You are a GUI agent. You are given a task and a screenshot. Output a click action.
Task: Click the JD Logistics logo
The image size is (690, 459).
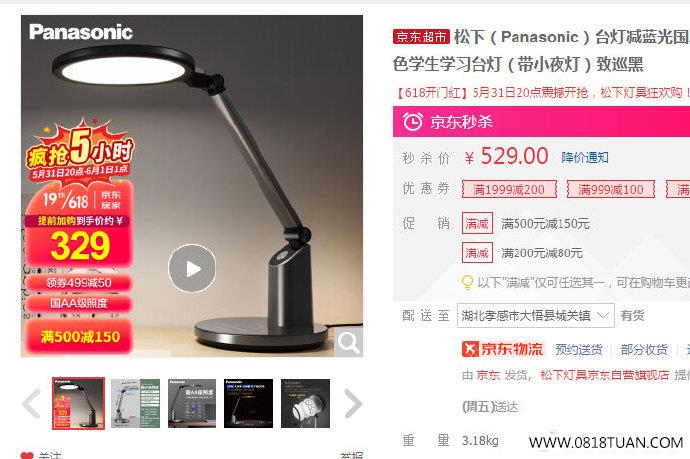click(503, 349)
